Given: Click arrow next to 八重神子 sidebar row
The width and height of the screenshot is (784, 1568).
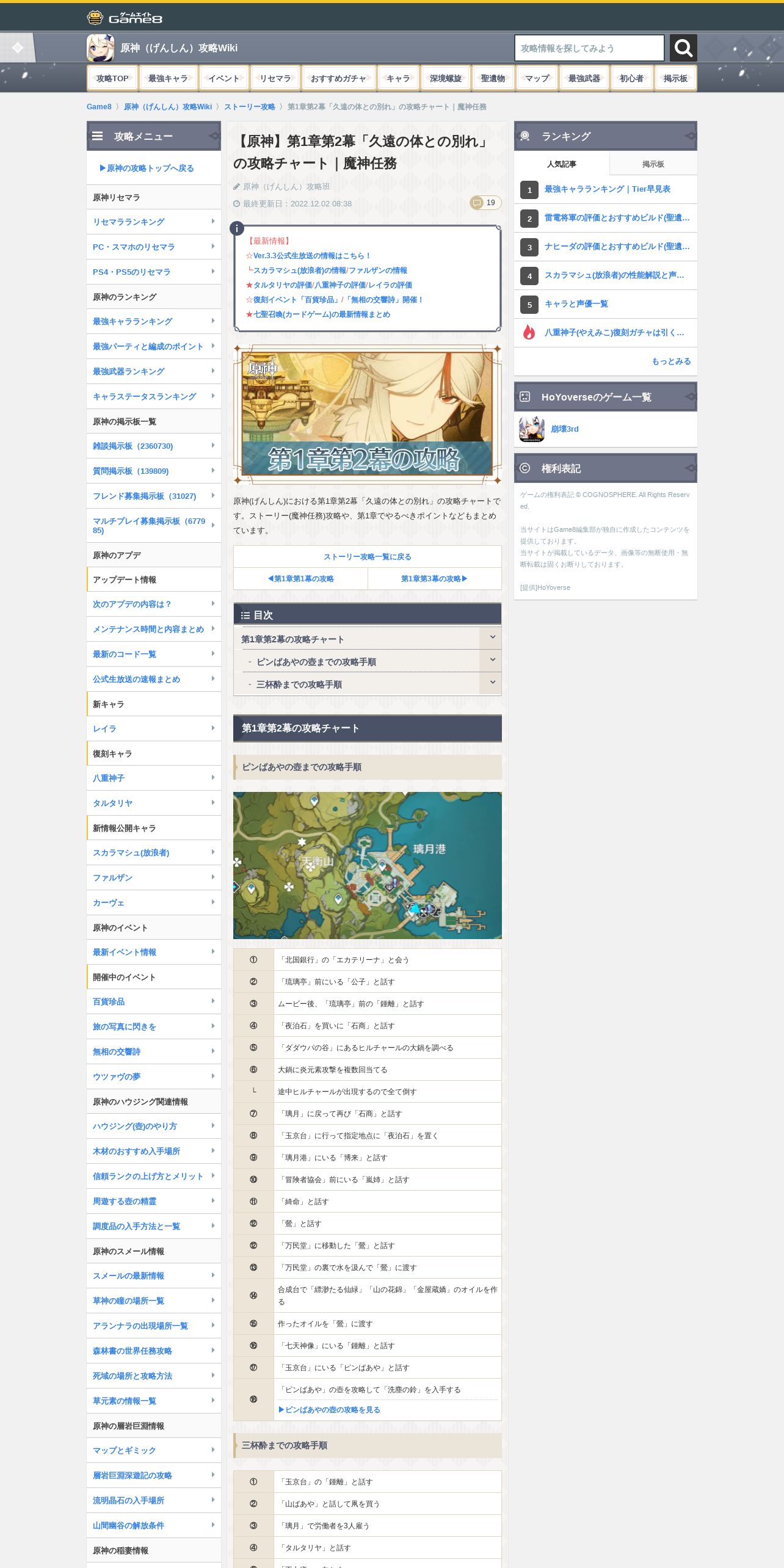Looking at the screenshot, I should (212, 778).
